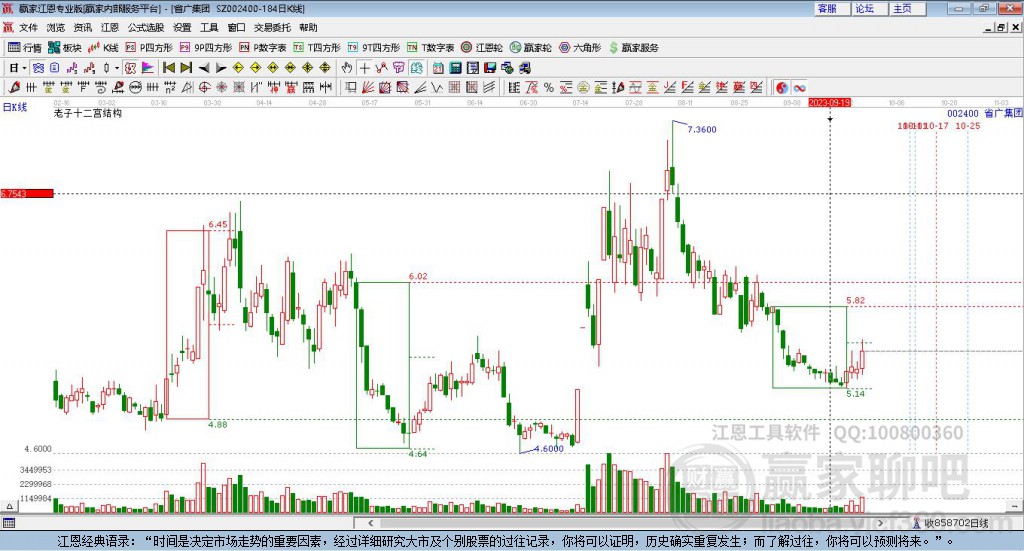Click the chart scrollbar's left arrow

pyautogui.click(x=371, y=523)
